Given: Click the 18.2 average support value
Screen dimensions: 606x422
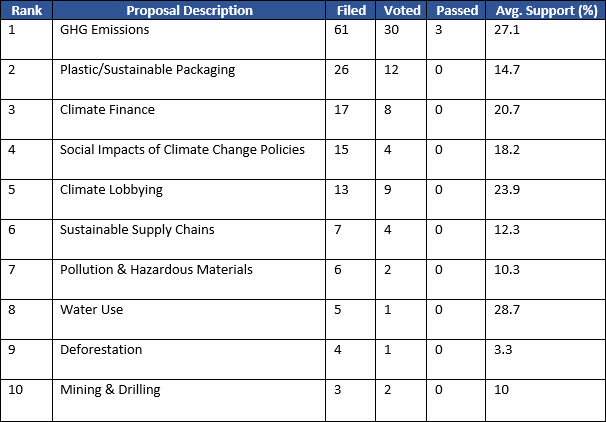Looking at the screenshot, I should 507,150.
